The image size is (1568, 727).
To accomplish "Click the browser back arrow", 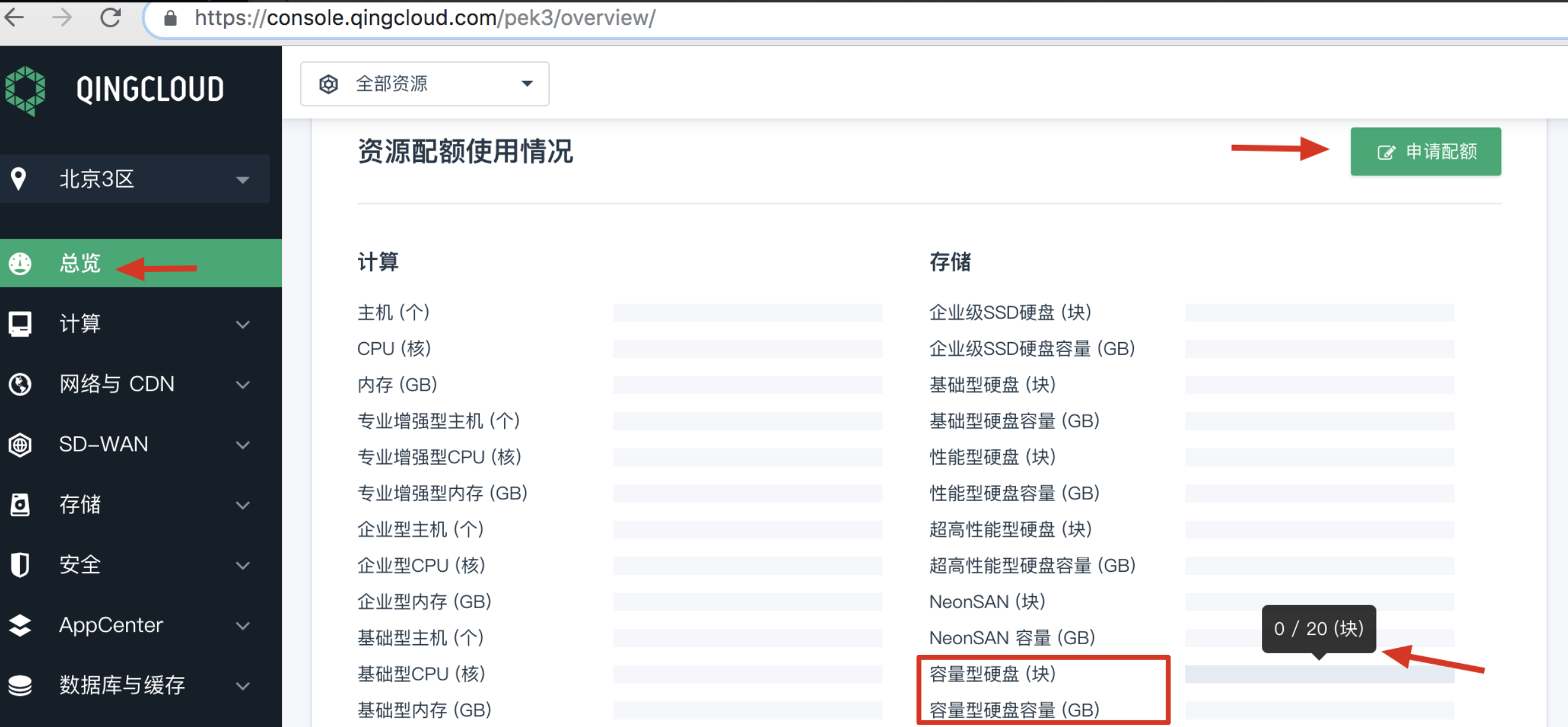I will tap(14, 17).
